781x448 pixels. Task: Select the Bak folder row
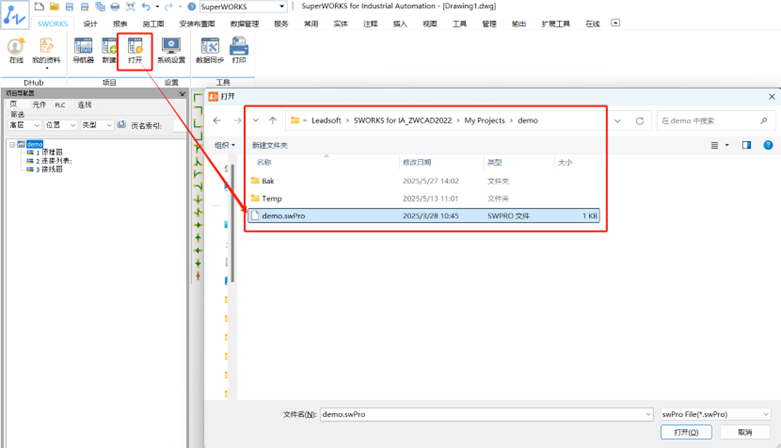424,181
